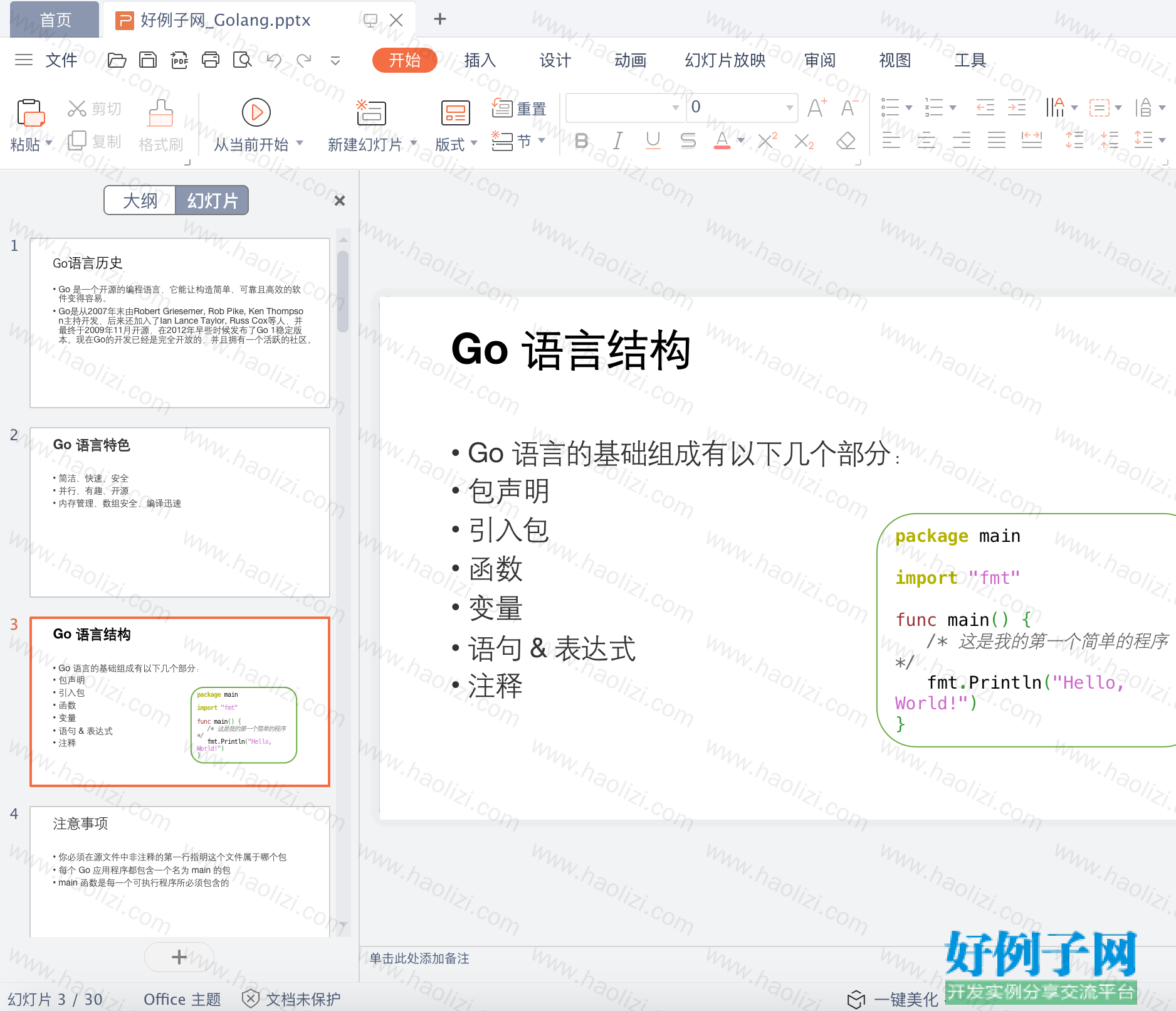Click the new slide icon
This screenshot has width=1176, height=1011.
371,113
